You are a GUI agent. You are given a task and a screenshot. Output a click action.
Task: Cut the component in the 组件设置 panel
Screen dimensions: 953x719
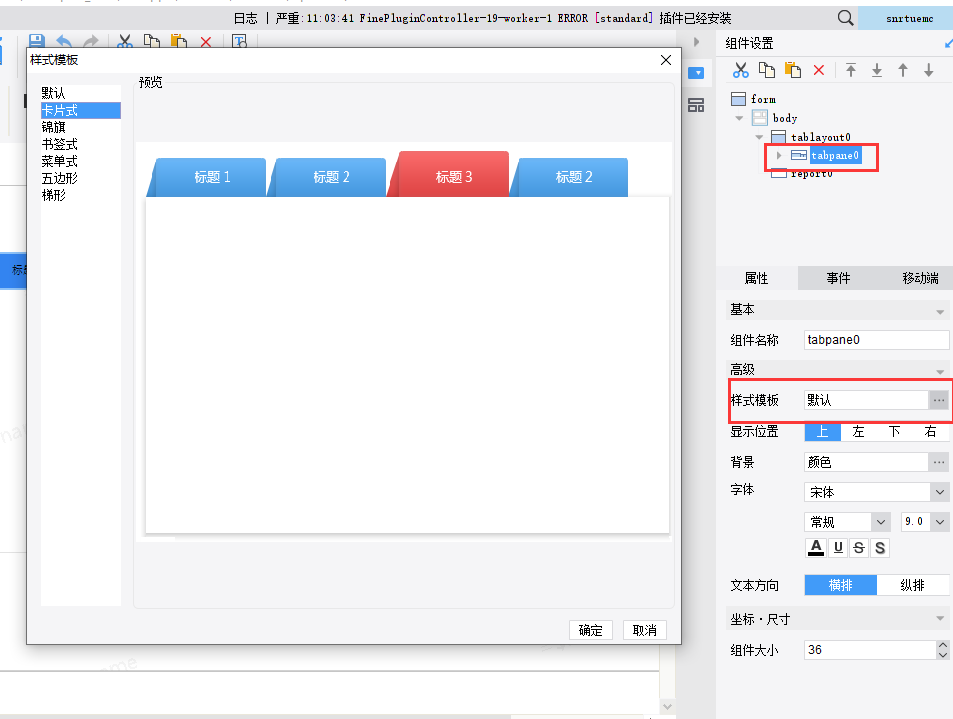pyautogui.click(x=740, y=70)
